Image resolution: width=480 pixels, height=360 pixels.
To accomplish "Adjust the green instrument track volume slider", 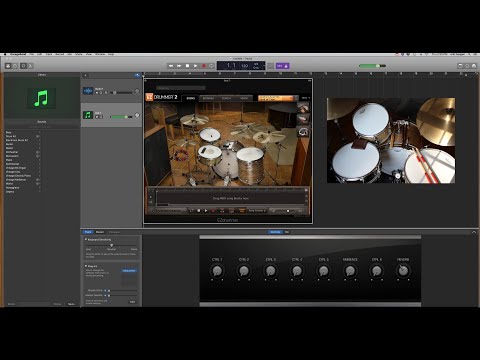I will (122, 117).
